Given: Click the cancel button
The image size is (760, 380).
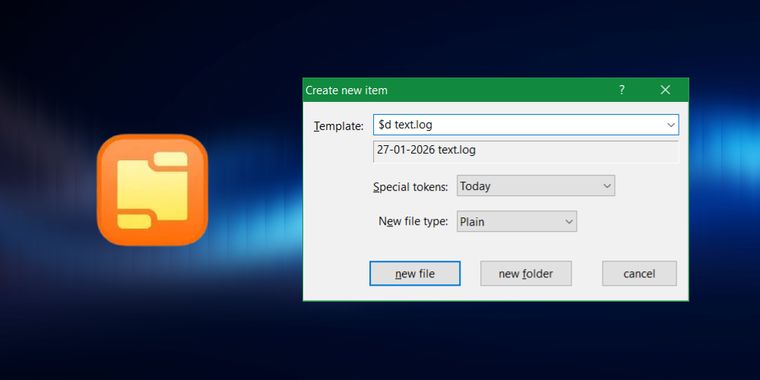Looking at the screenshot, I should (639, 273).
